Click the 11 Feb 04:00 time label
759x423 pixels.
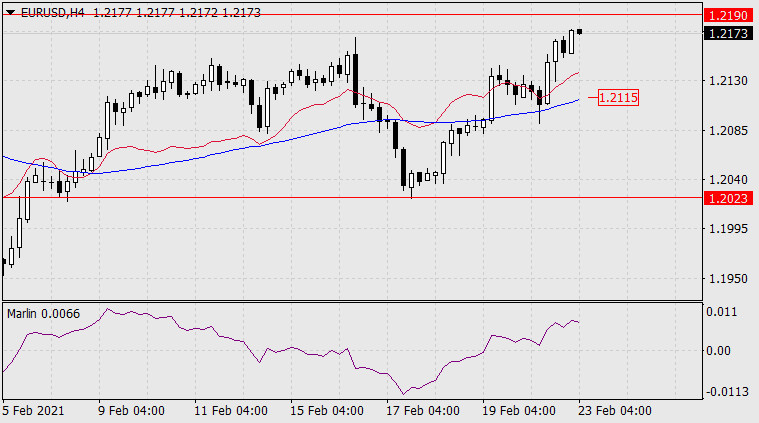231,411
